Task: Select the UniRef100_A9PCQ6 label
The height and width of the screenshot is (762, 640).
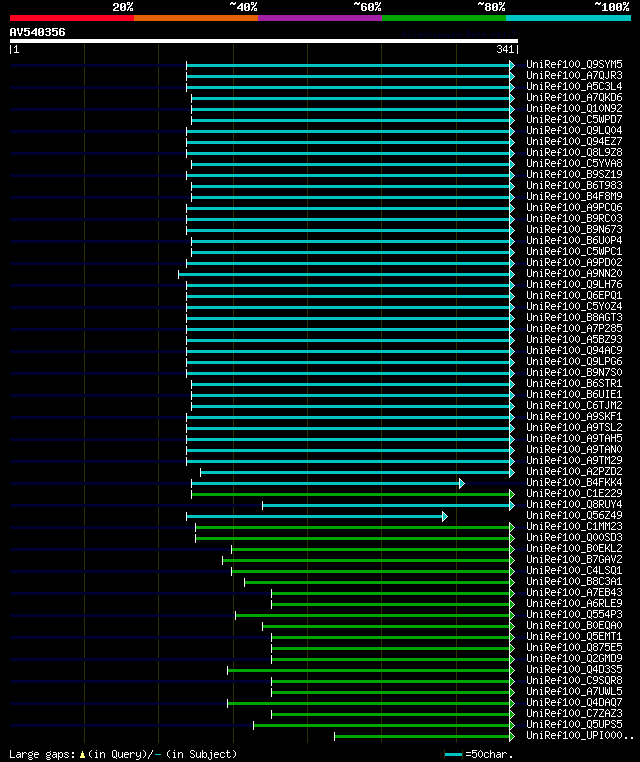Action: (574, 208)
